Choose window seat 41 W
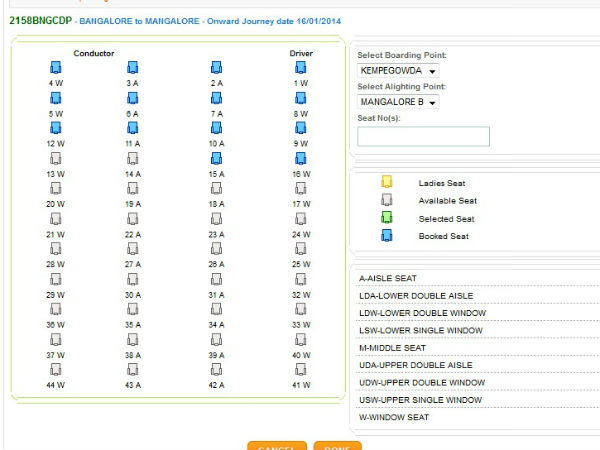 click(301, 369)
